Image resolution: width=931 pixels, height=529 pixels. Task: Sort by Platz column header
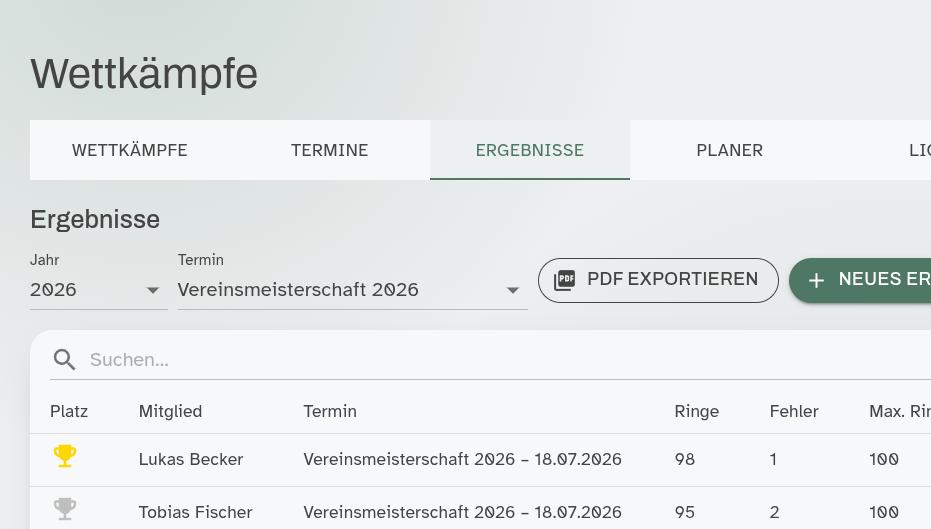[x=69, y=411]
